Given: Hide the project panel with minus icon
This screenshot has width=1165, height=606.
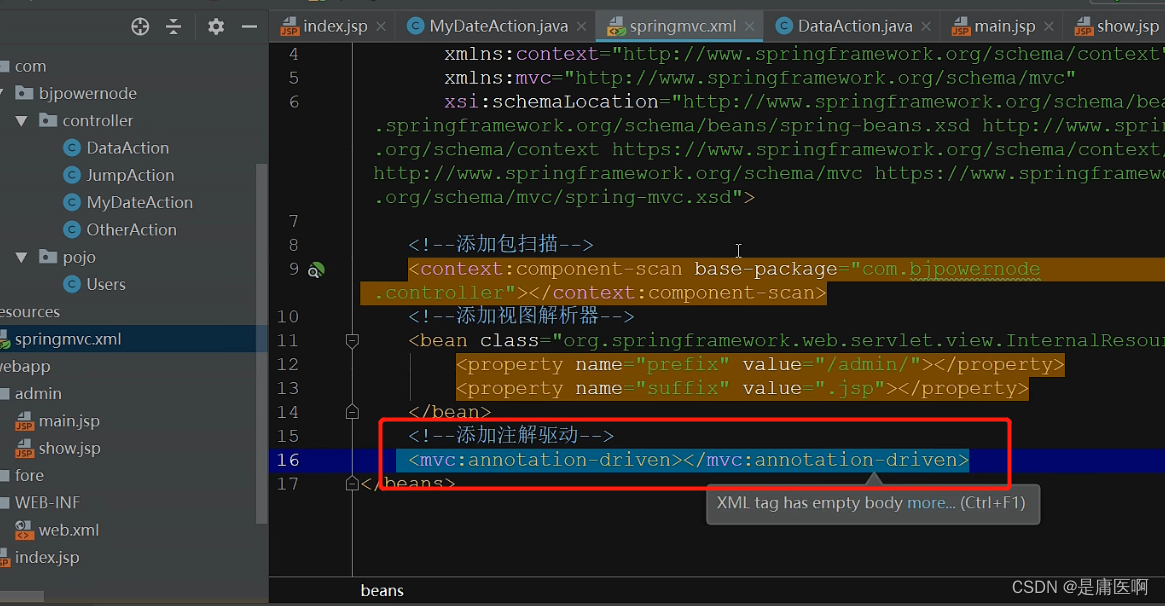Looking at the screenshot, I should (x=250, y=27).
